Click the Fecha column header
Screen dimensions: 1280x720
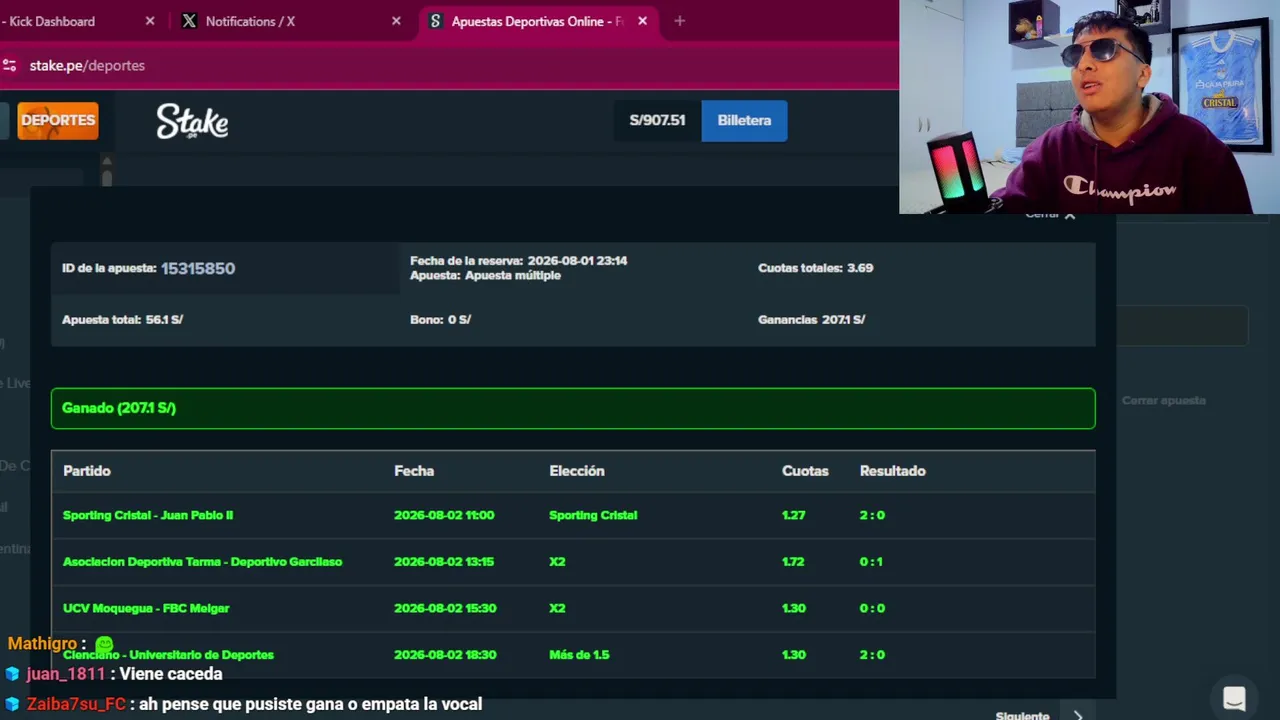pyautogui.click(x=414, y=471)
